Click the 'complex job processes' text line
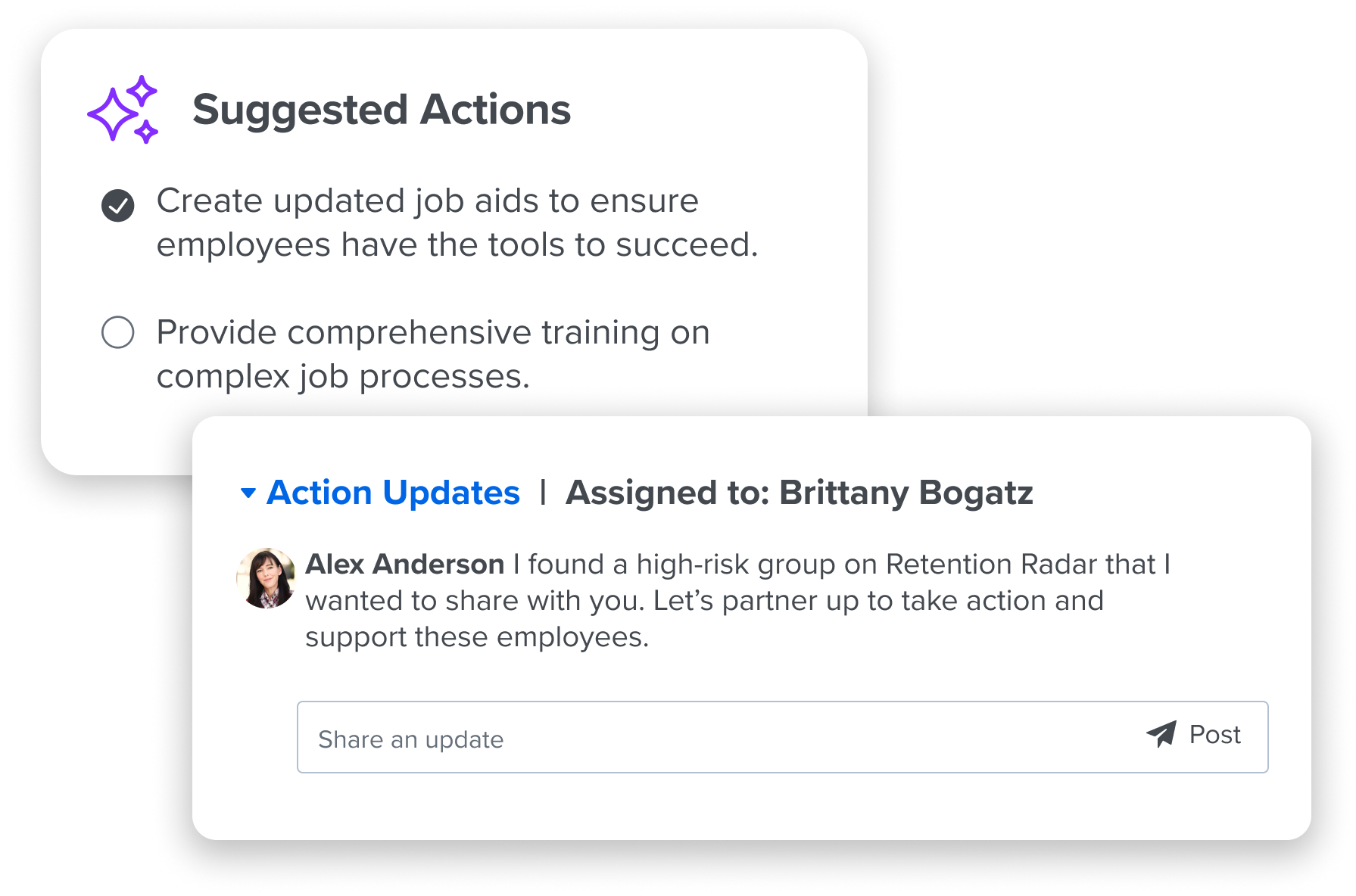 342,377
